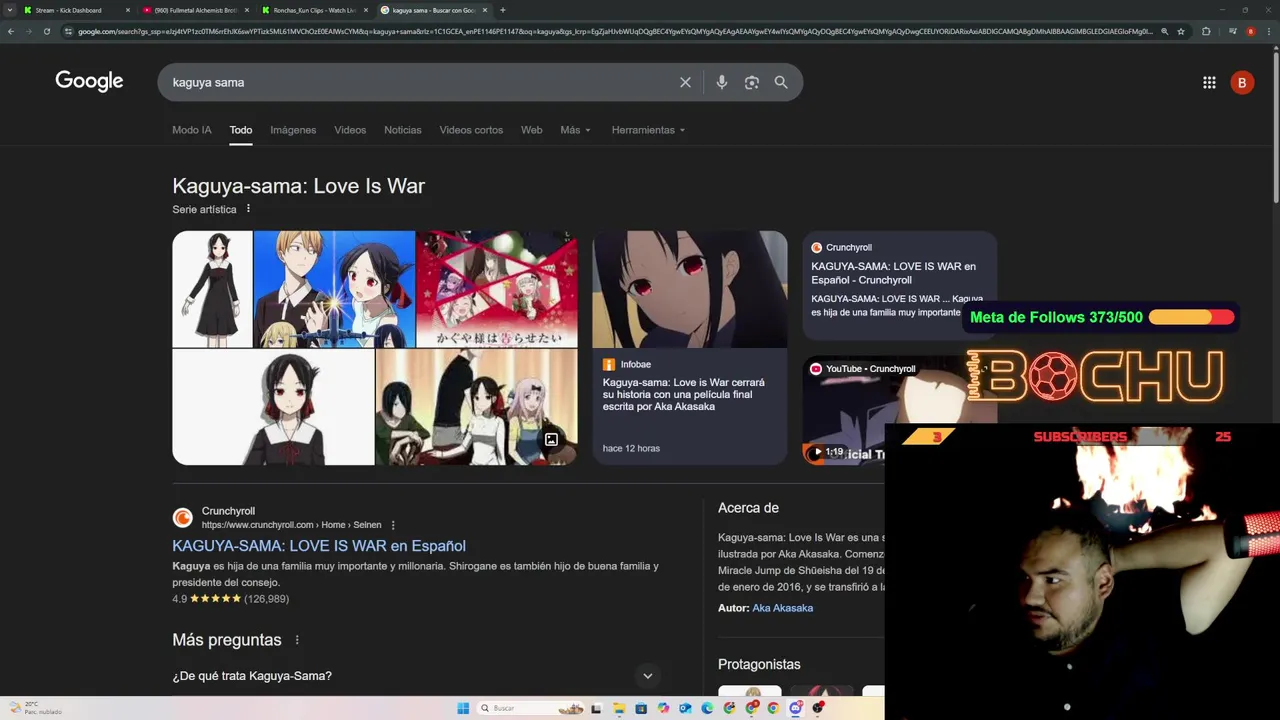The image size is (1280, 720).
Task: Open the Todo results tab
Action: click(240, 130)
